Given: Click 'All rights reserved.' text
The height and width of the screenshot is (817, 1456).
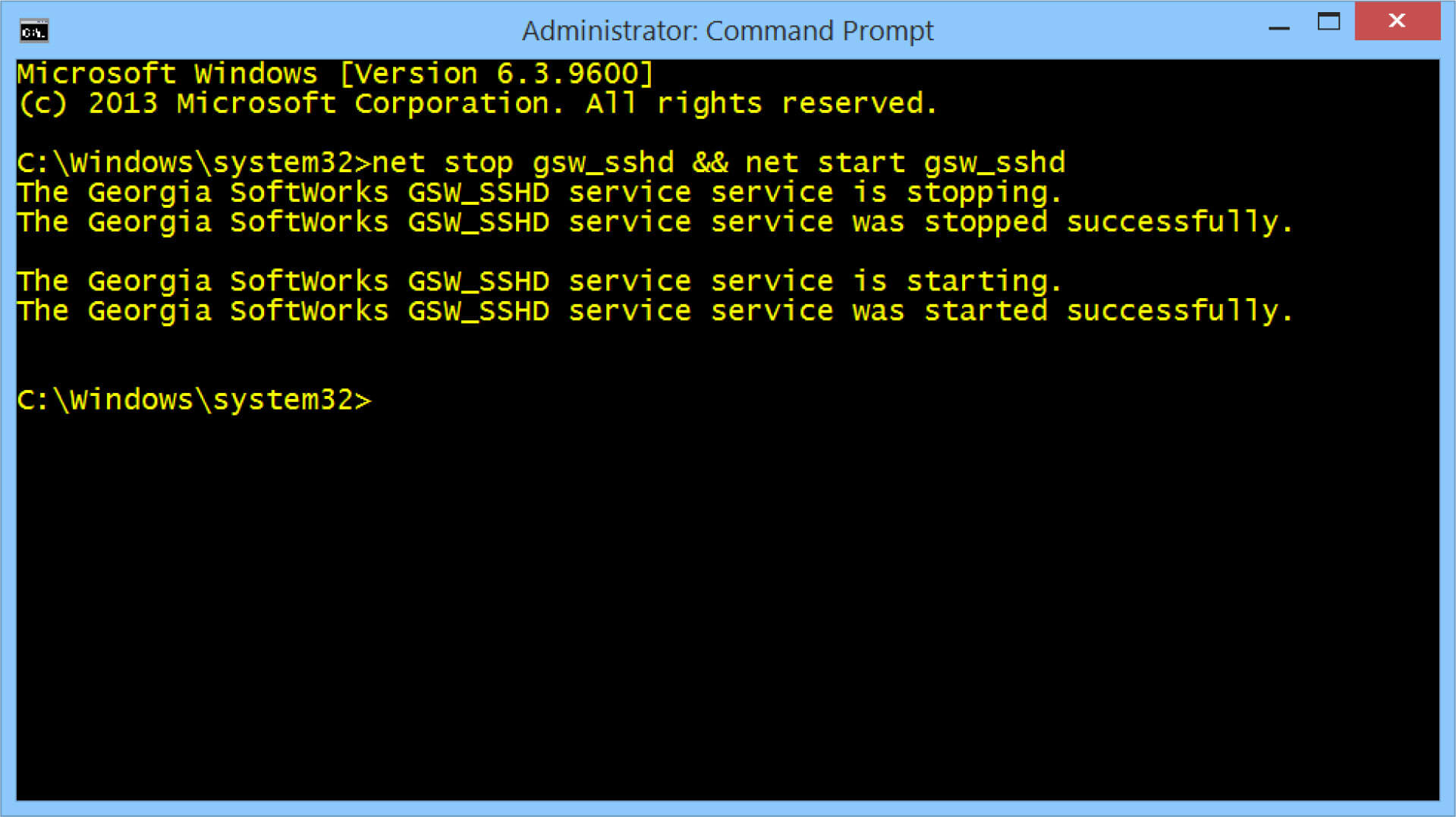Looking at the screenshot, I should pos(761,104).
